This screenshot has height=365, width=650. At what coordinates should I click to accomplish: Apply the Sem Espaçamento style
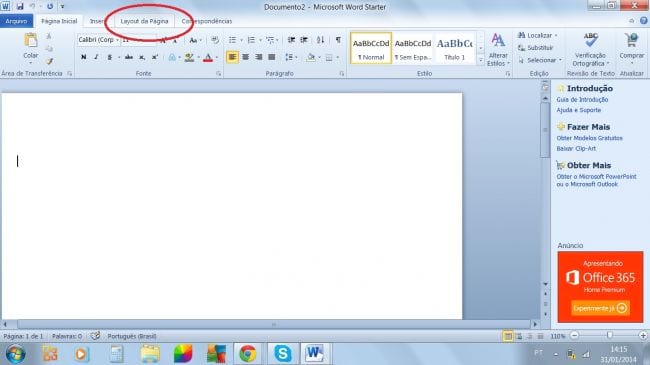coord(413,48)
